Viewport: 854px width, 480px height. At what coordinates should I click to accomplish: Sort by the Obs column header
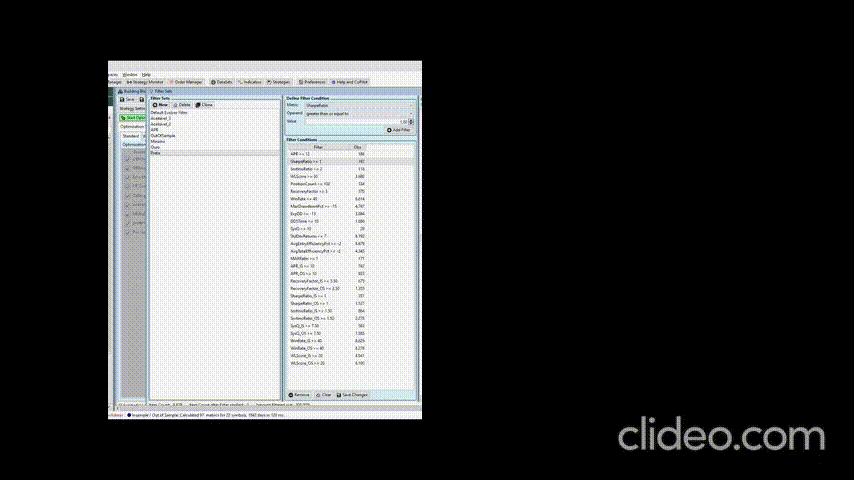click(x=357, y=147)
